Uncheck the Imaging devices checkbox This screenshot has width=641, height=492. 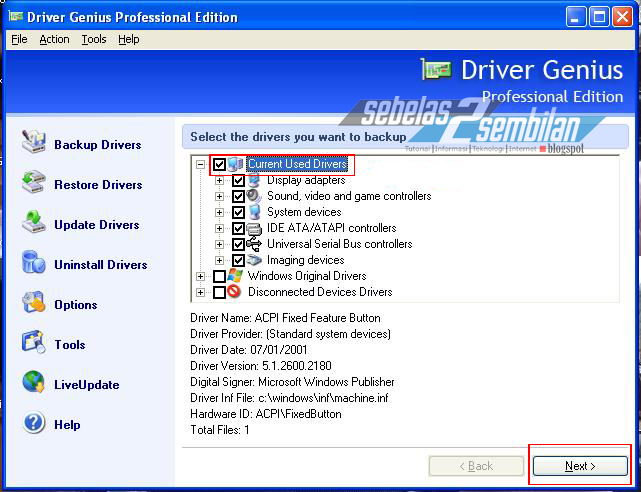pos(238,260)
